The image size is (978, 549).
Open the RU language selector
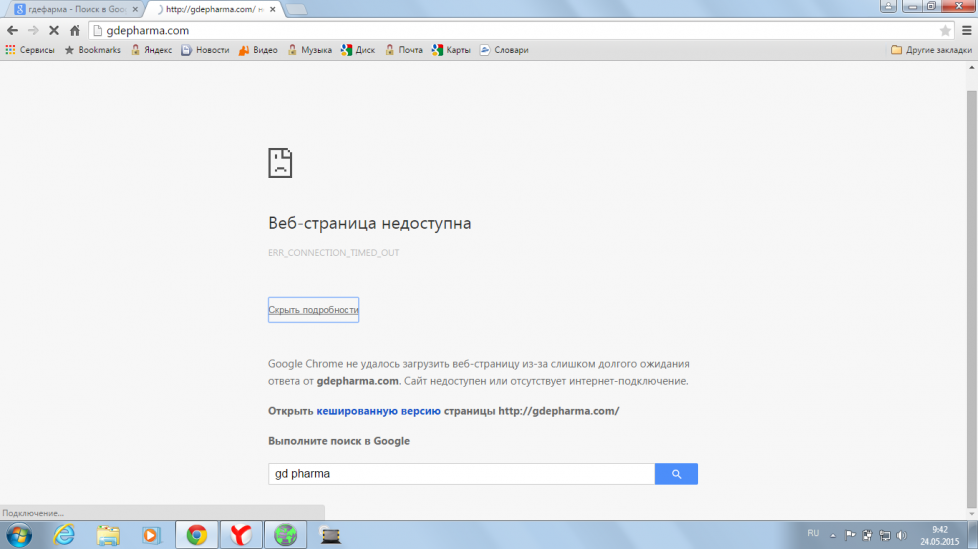click(x=812, y=534)
